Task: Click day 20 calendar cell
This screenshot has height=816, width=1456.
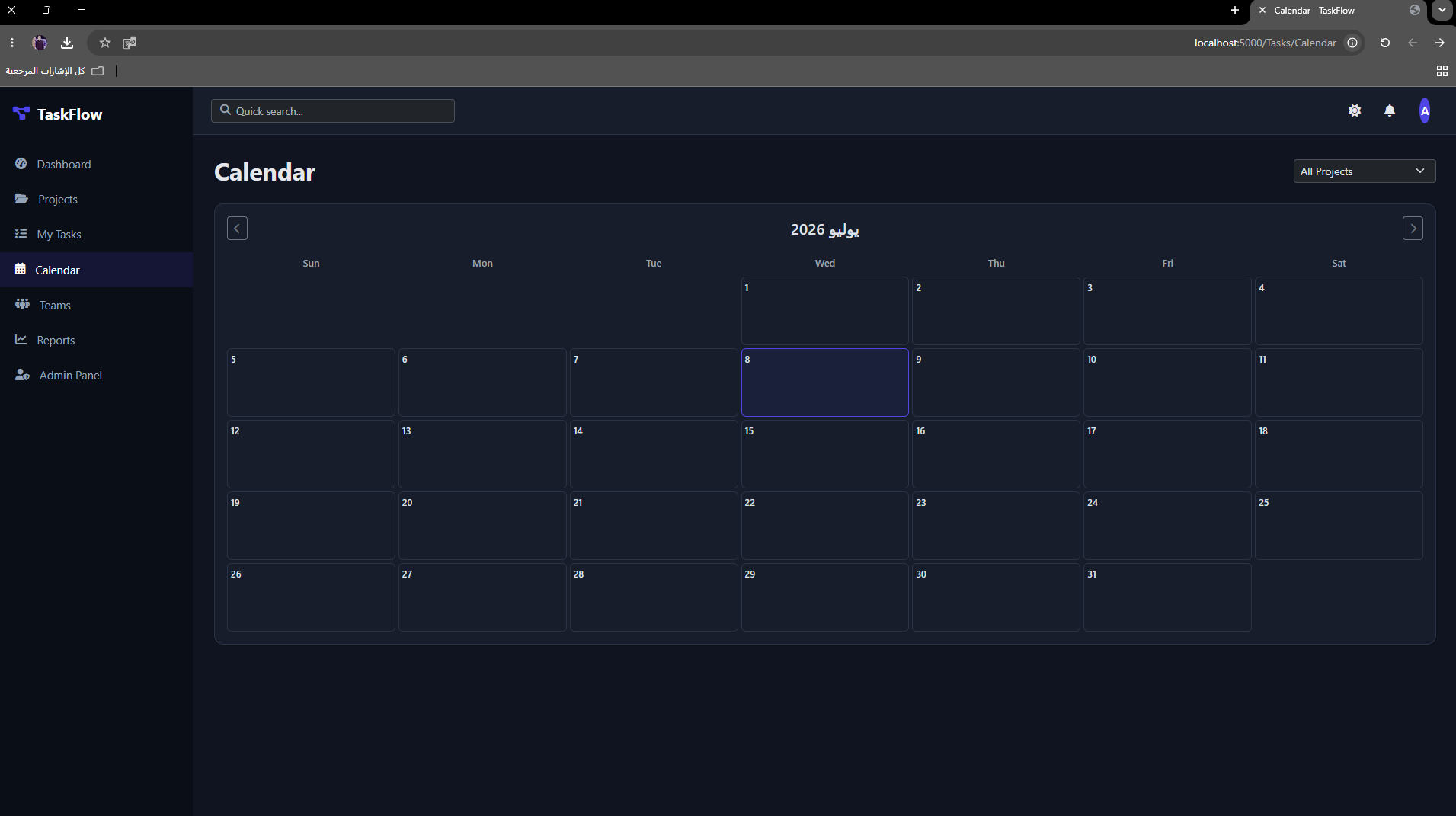Action: coord(482,526)
